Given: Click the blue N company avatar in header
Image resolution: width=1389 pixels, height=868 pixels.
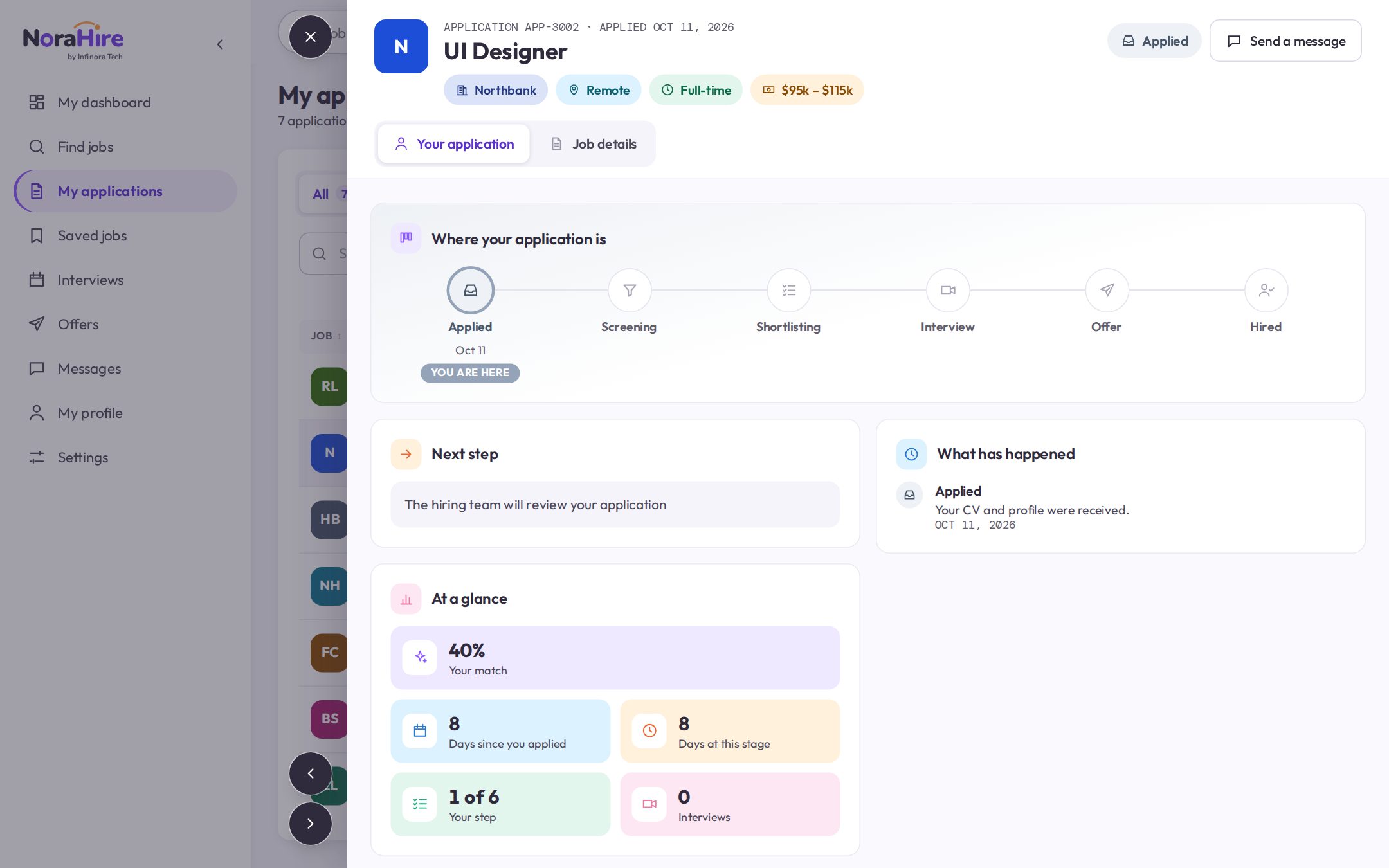Looking at the screenshot, I should [401, 46].
